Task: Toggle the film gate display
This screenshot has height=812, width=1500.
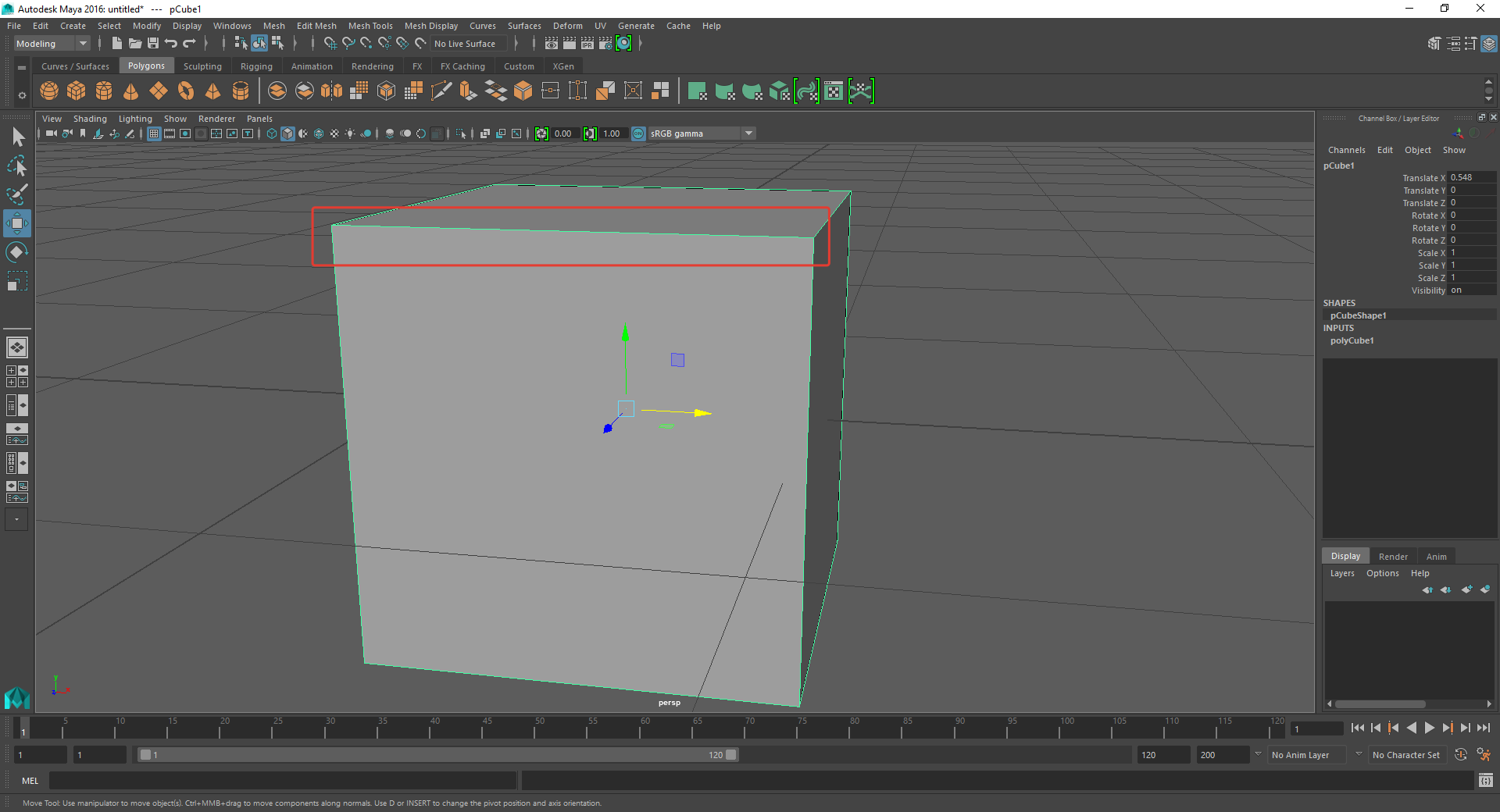Action: pos(170,134)
